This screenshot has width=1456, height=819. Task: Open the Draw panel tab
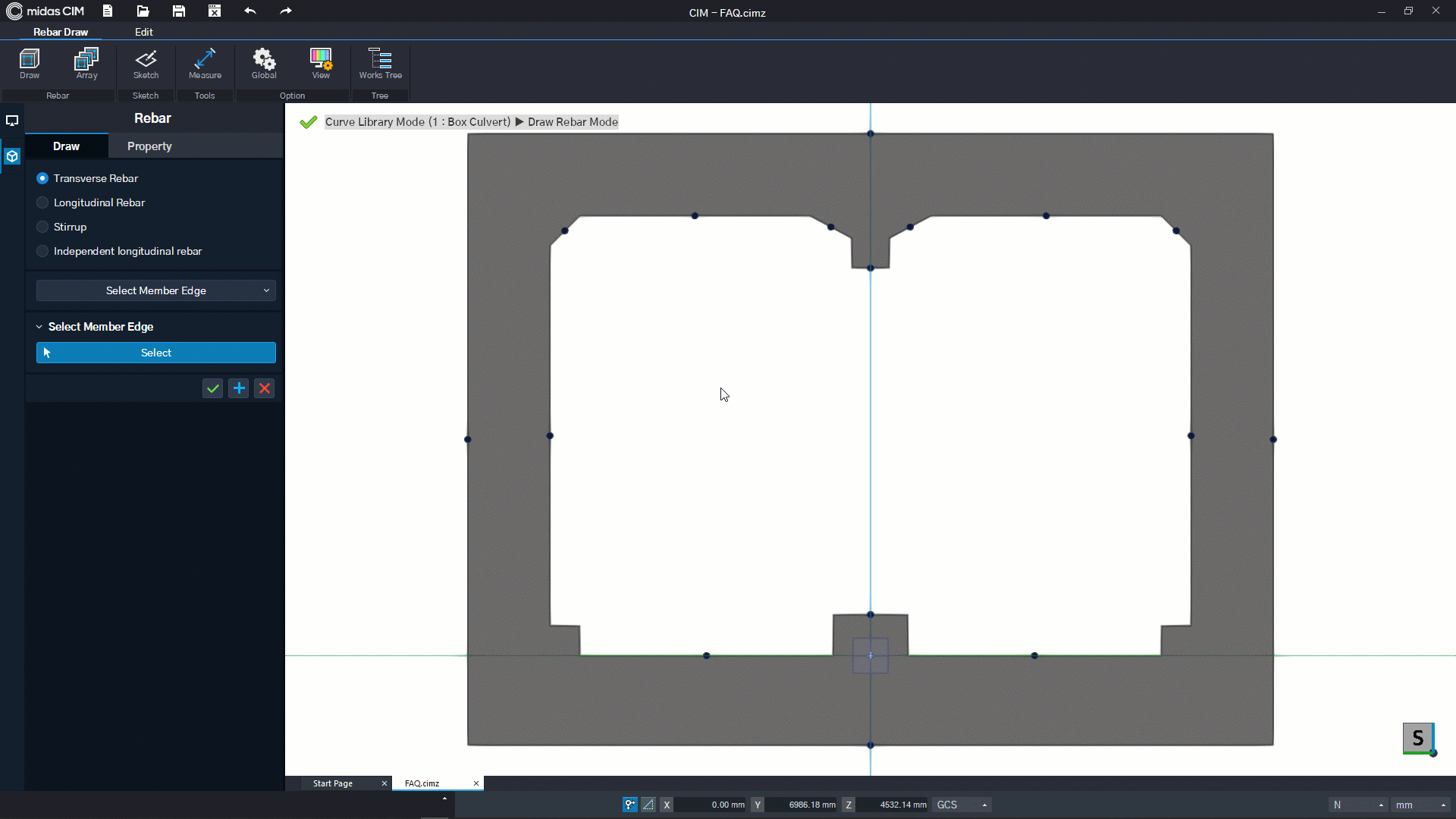(x=67, y=146)
